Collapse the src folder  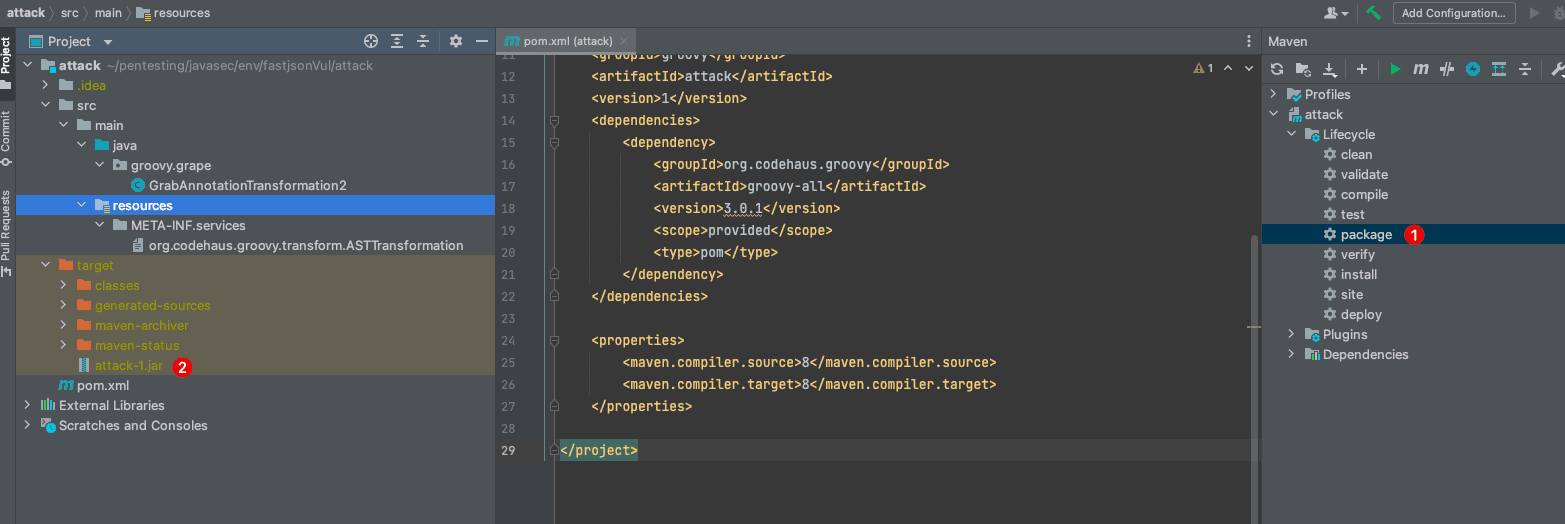[x=45, y=105]
